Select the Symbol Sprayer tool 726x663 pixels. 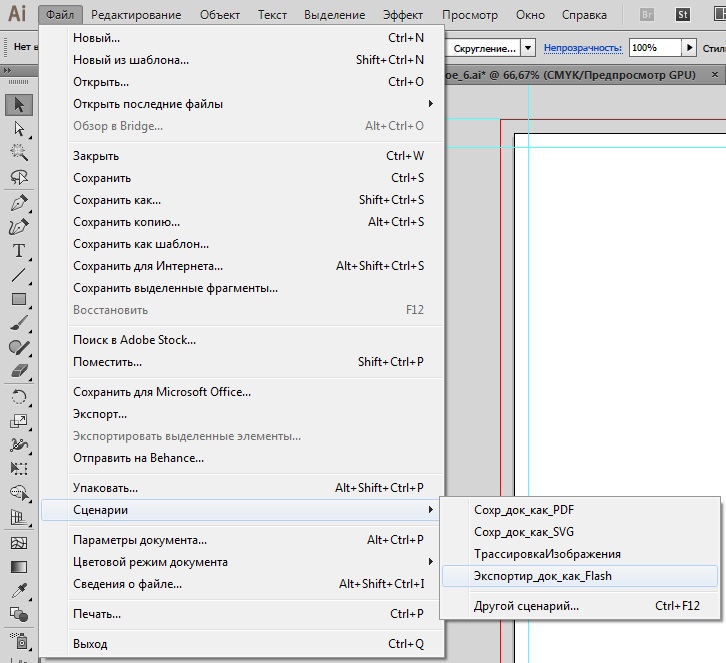19,641
